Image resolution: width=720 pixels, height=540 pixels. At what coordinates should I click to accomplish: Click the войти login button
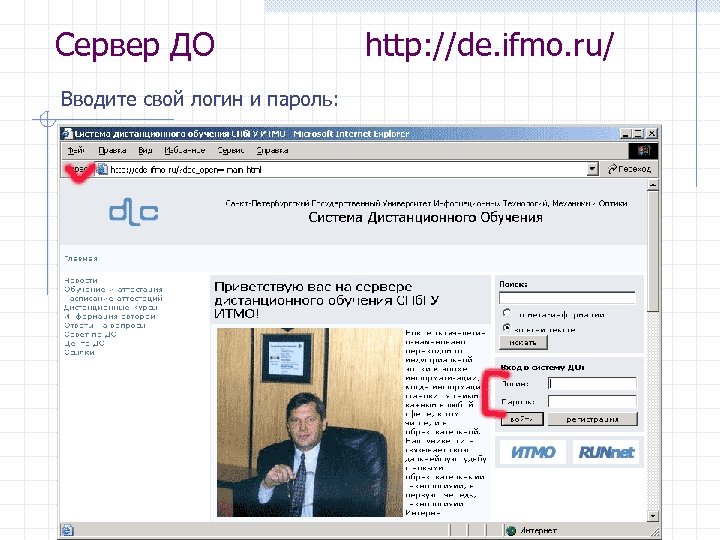pos(522,419)
